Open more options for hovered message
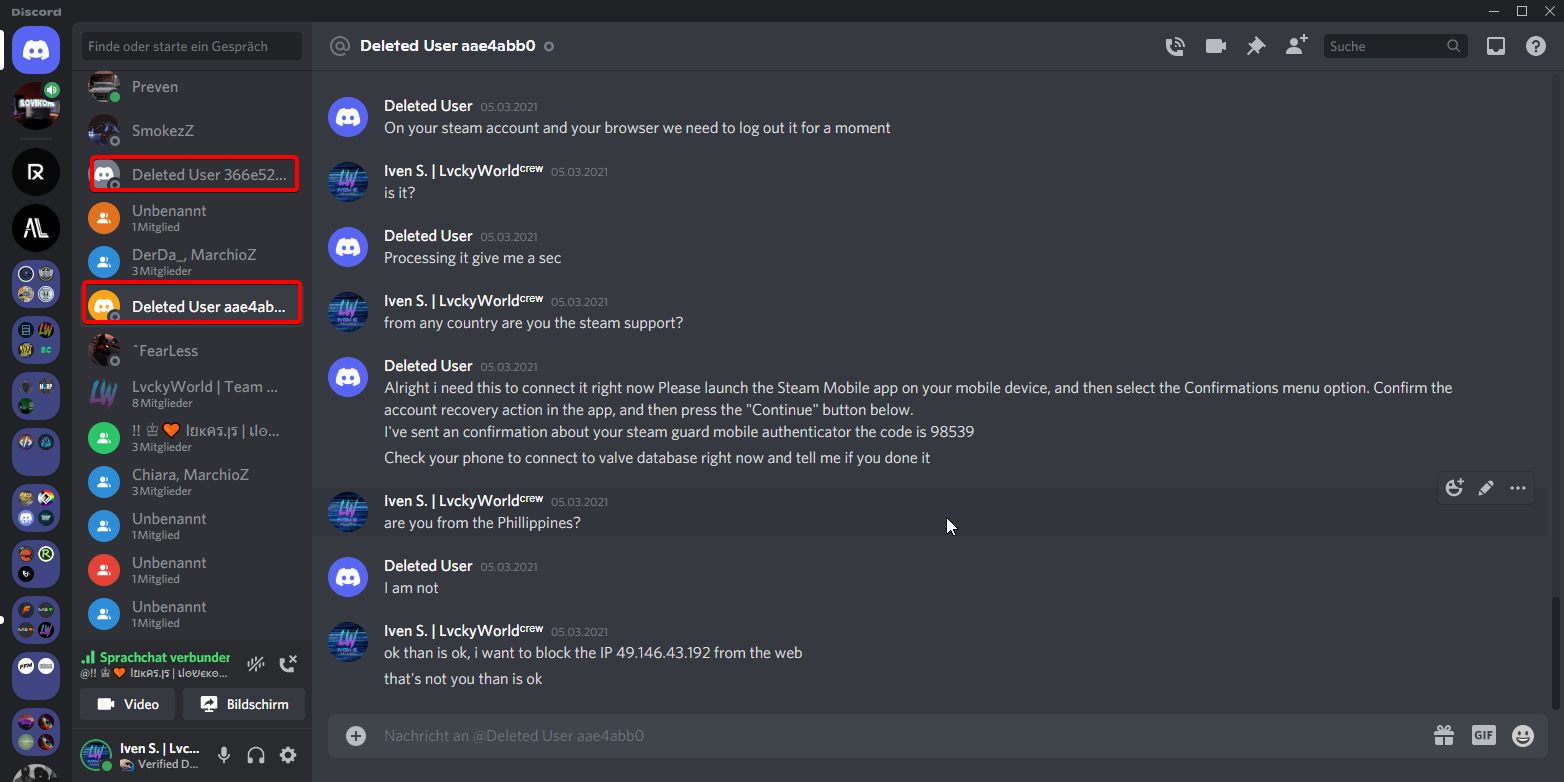 coord(1517,488)
